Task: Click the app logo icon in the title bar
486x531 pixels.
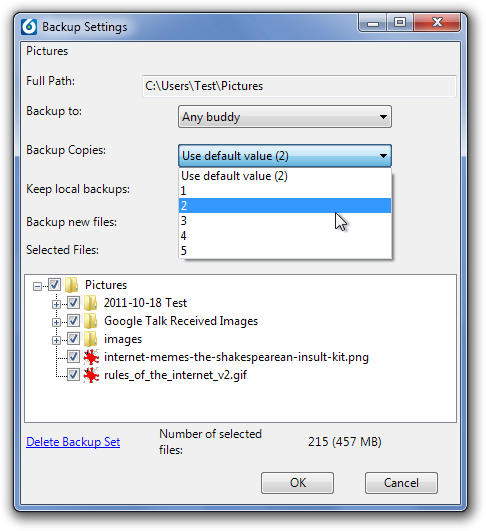Action: pyautogui.click(x=28, y=27)
